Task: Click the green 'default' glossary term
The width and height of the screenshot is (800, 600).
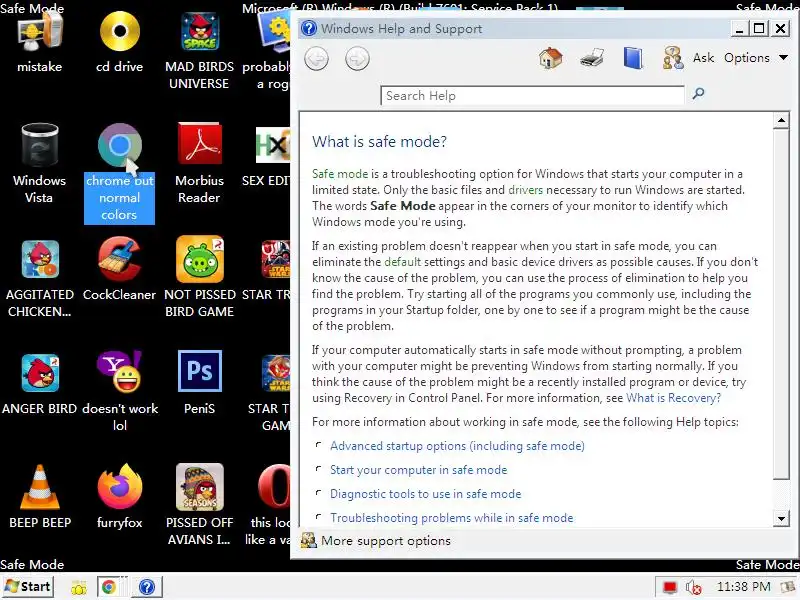Action: tap(403, 262)
